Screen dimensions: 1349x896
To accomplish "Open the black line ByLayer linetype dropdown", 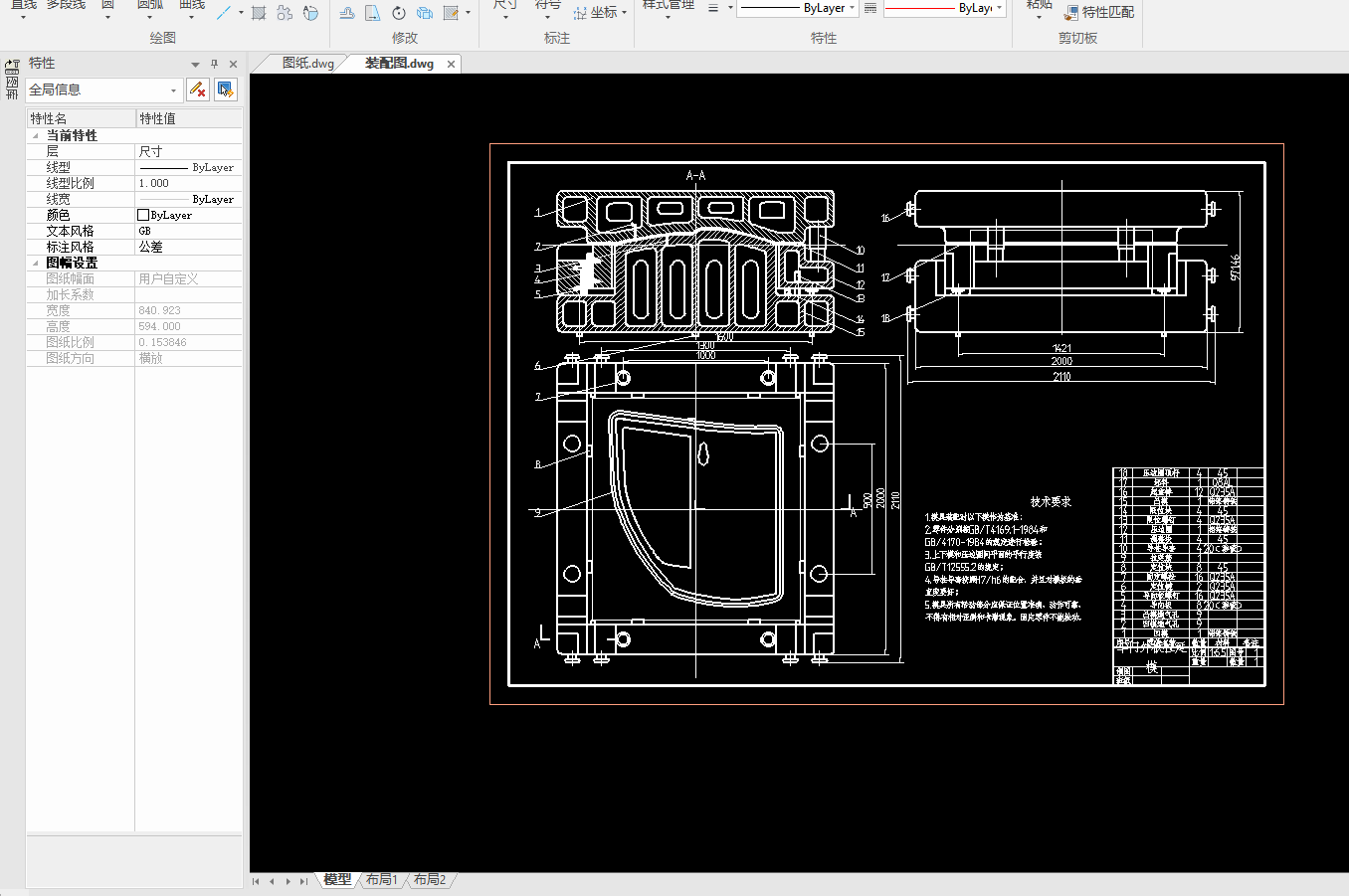I will click(852, 8).
